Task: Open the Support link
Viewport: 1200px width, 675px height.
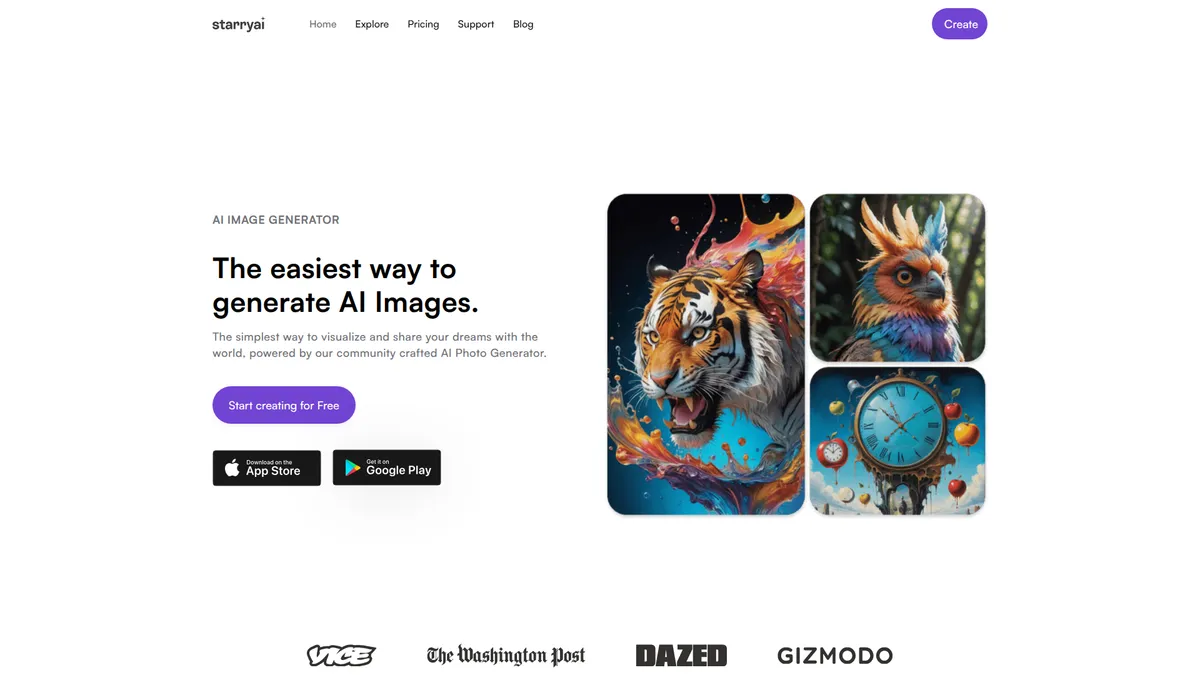Action: coord(476,24)
